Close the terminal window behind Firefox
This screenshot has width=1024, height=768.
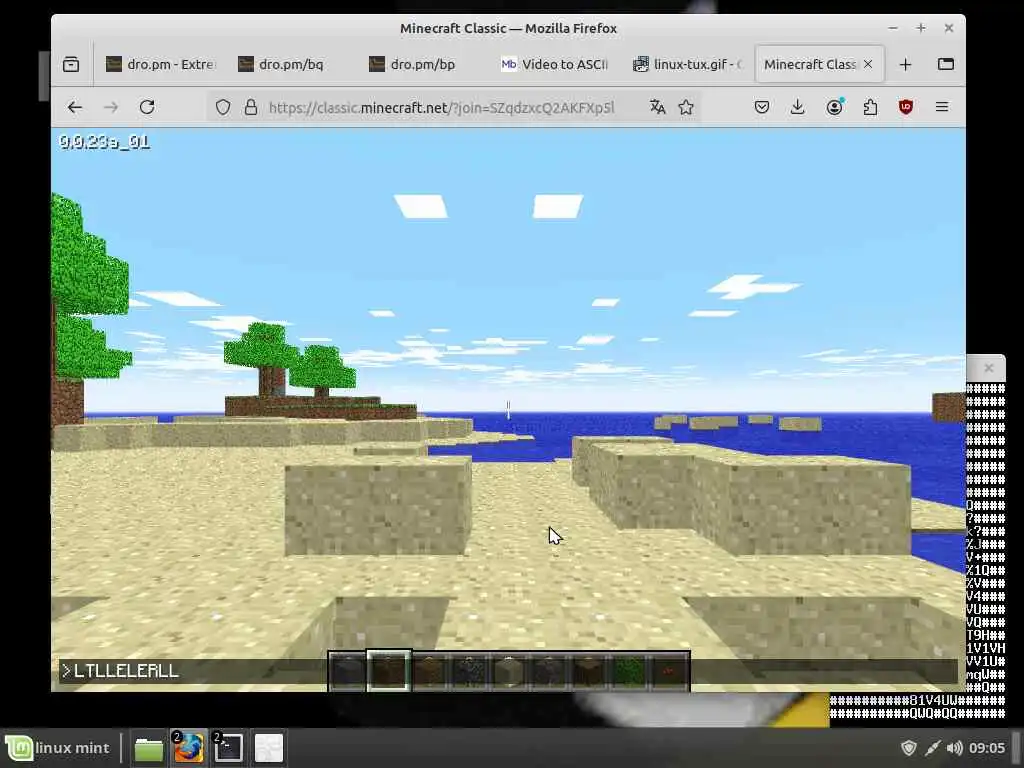tap(989, 368)
